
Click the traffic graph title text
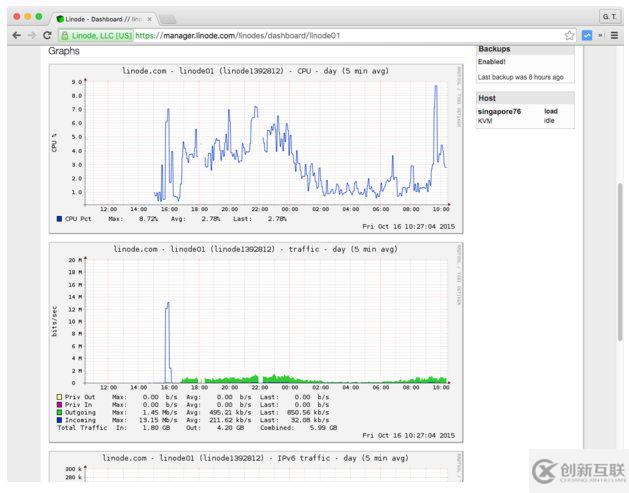click(255, 249)
